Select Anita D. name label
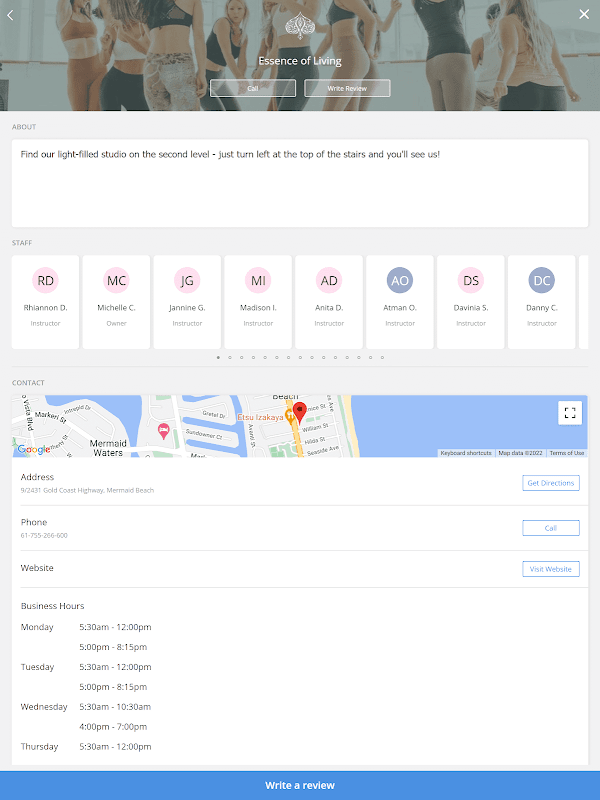This screenshot has width=600, height=800. click(329, 308)
